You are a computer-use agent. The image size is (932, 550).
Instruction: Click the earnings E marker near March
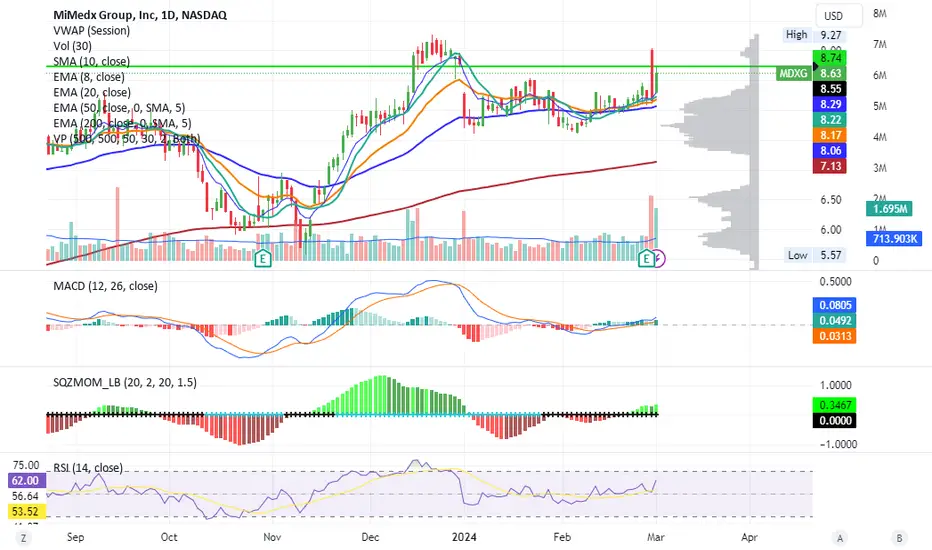(x=646, y=259)
